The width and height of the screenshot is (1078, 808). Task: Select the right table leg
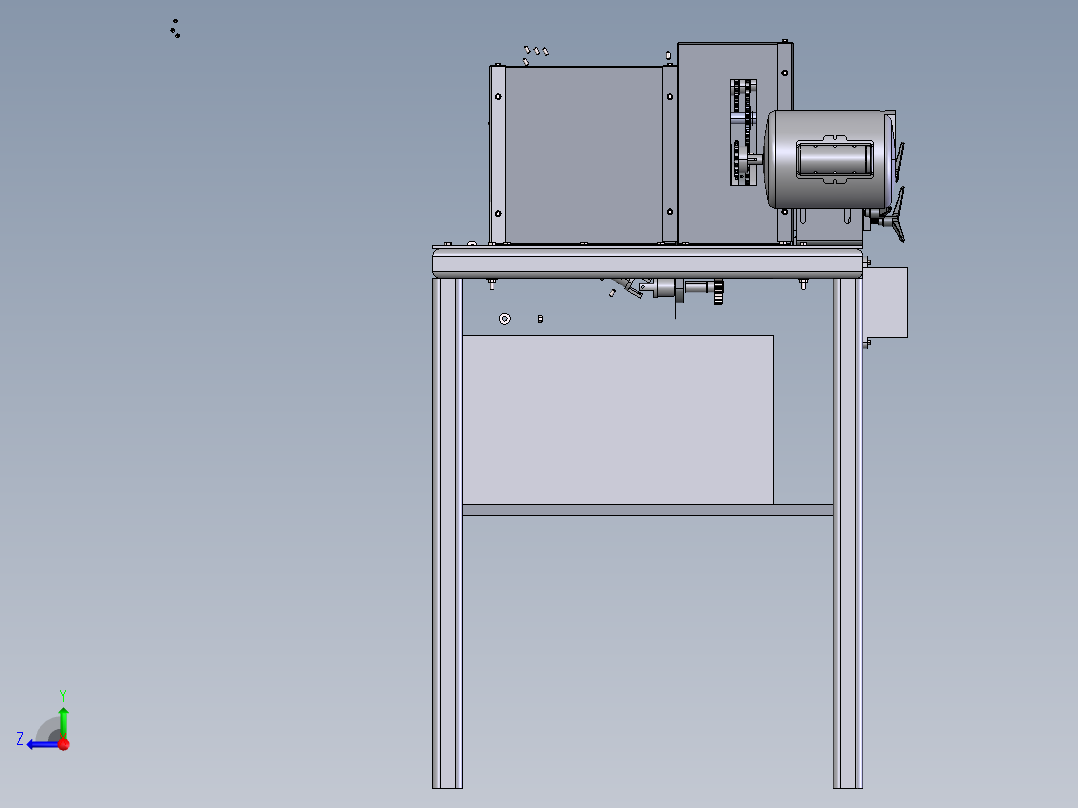tap(848, 533)
